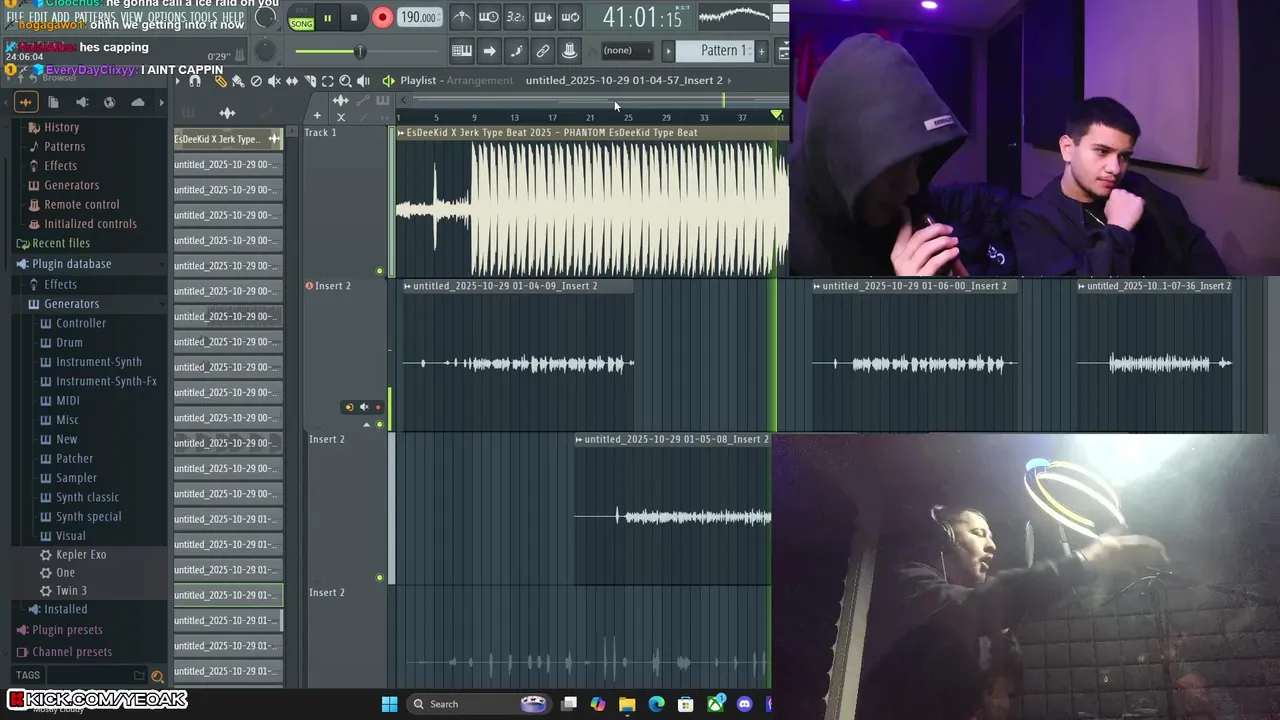
Task: Select the browser cloud tab icon
Action: pos(138,102)
